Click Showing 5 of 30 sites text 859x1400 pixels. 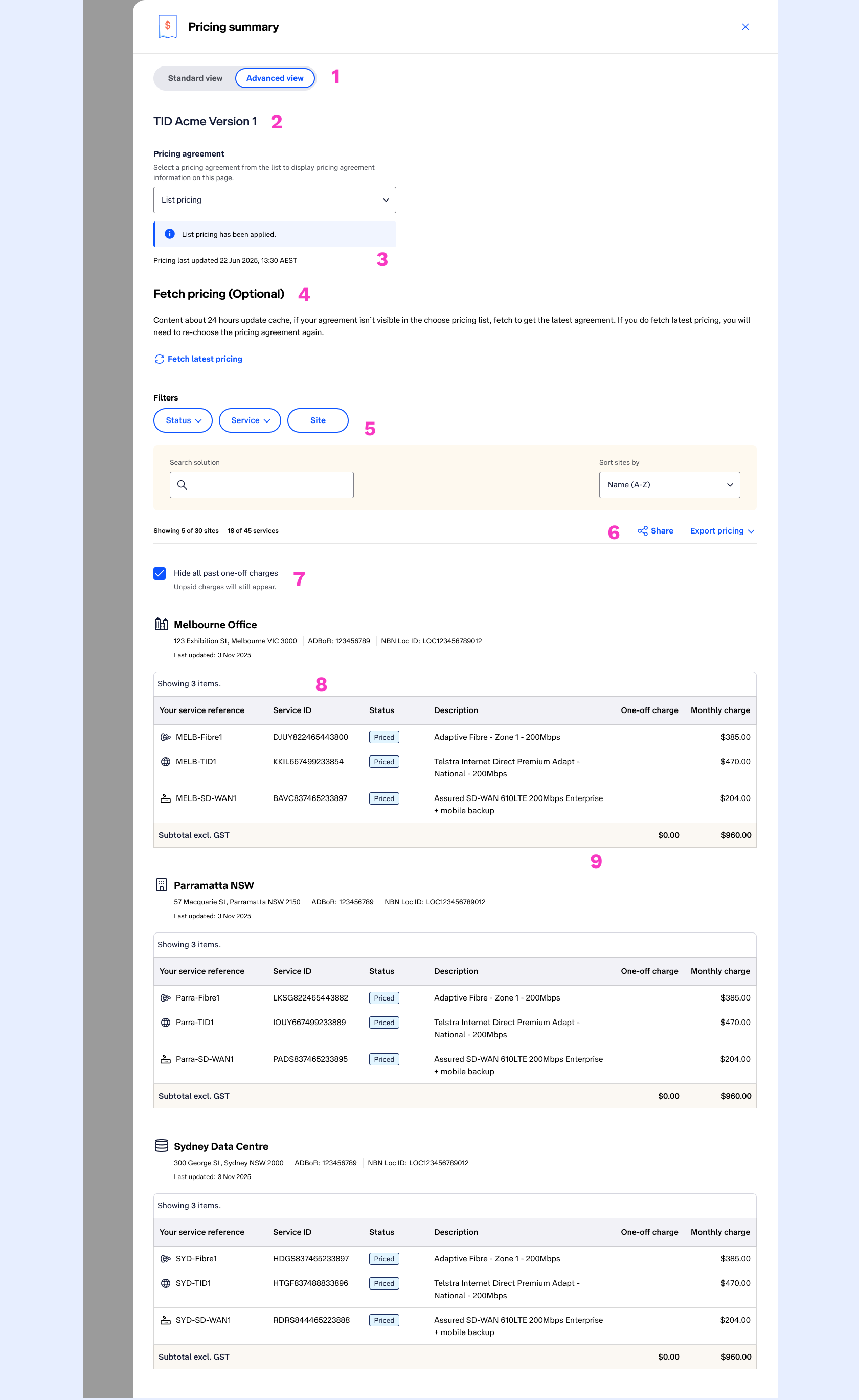point(186,530)
